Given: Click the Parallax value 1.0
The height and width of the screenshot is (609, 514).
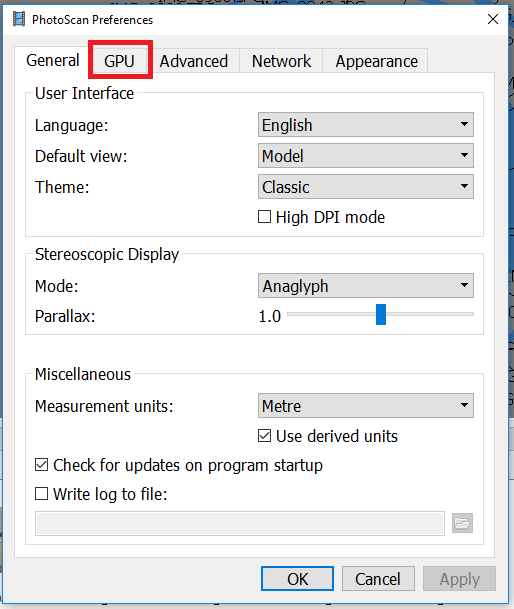Looking at the screenshot, I should click(270, 317).
